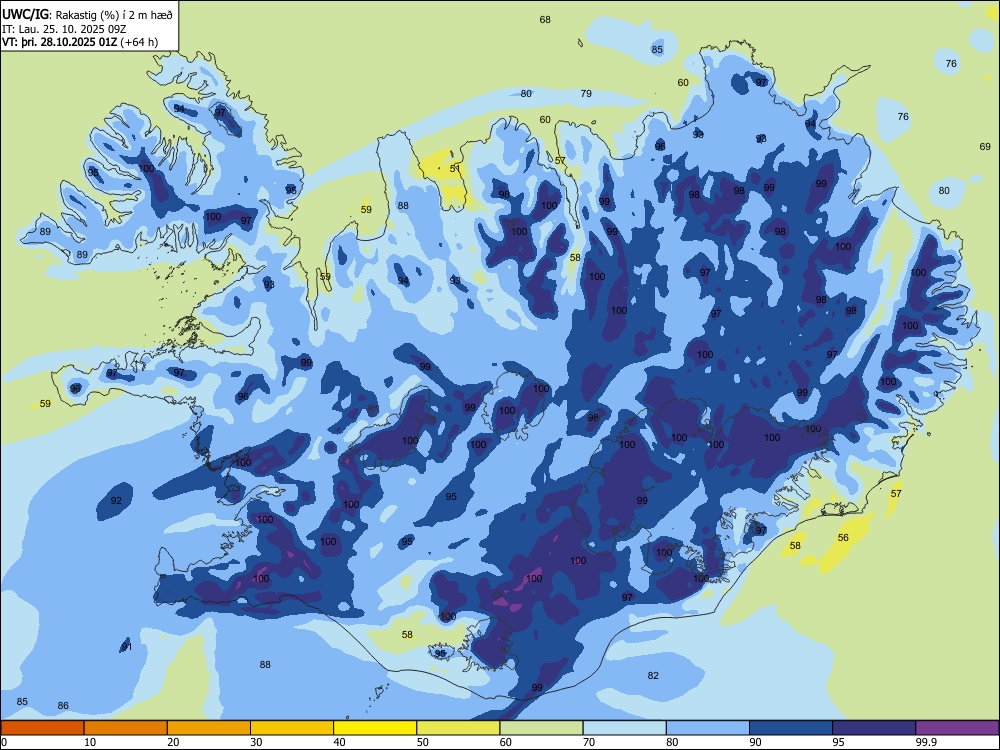This screenshot has width=1000, height=750.
Task: Click the 10–20% orange legend swatch
Action: 126,728
